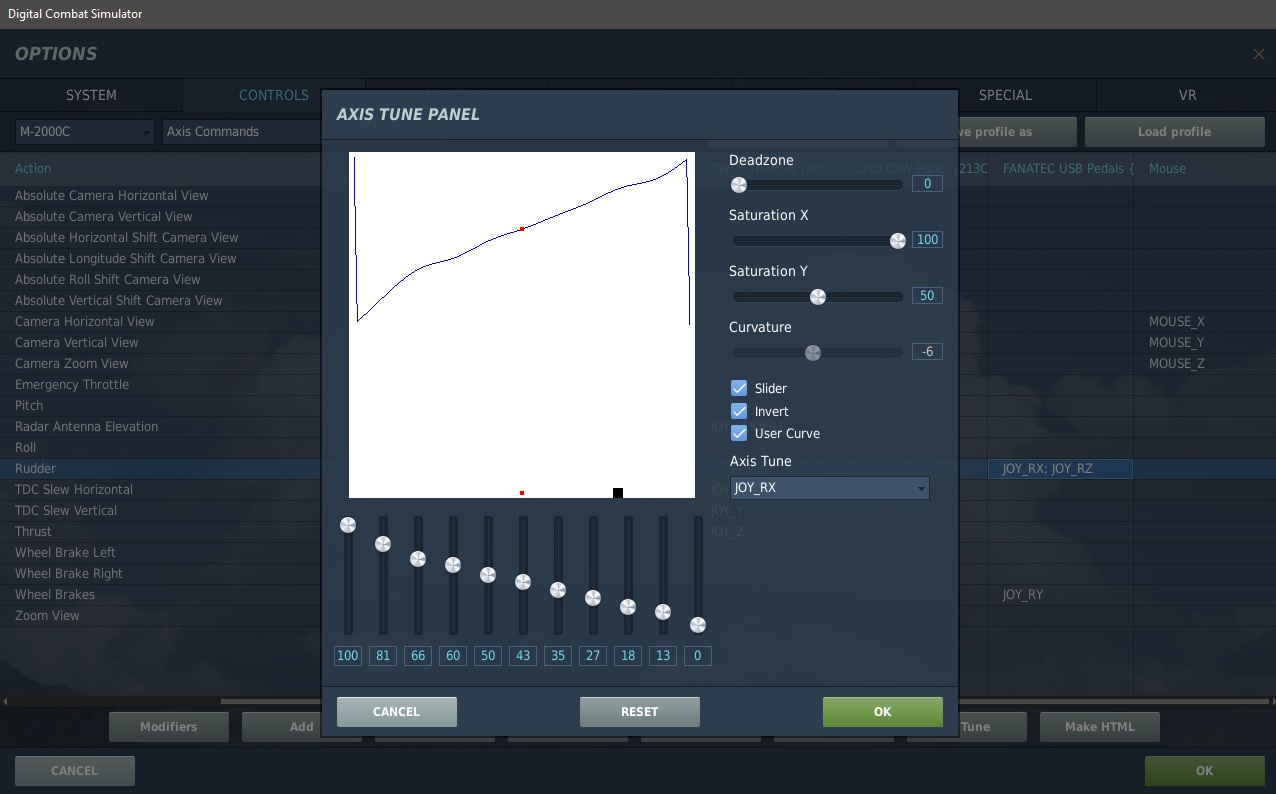This screenshot has height=794, width=1276.
Task: Click the curve slider with value 13
Action: click(x=663, y=612)
